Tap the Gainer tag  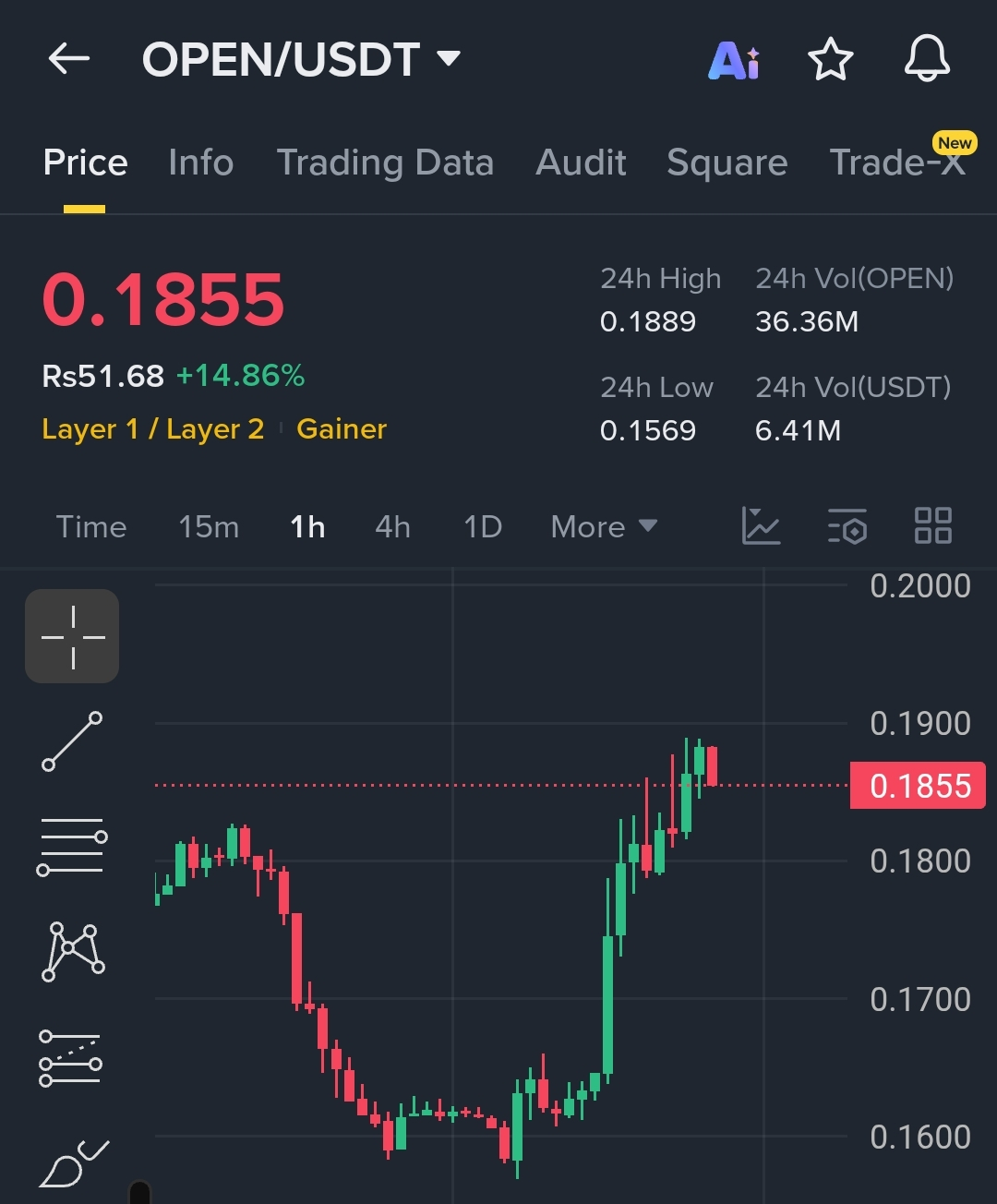click(342, 429)
